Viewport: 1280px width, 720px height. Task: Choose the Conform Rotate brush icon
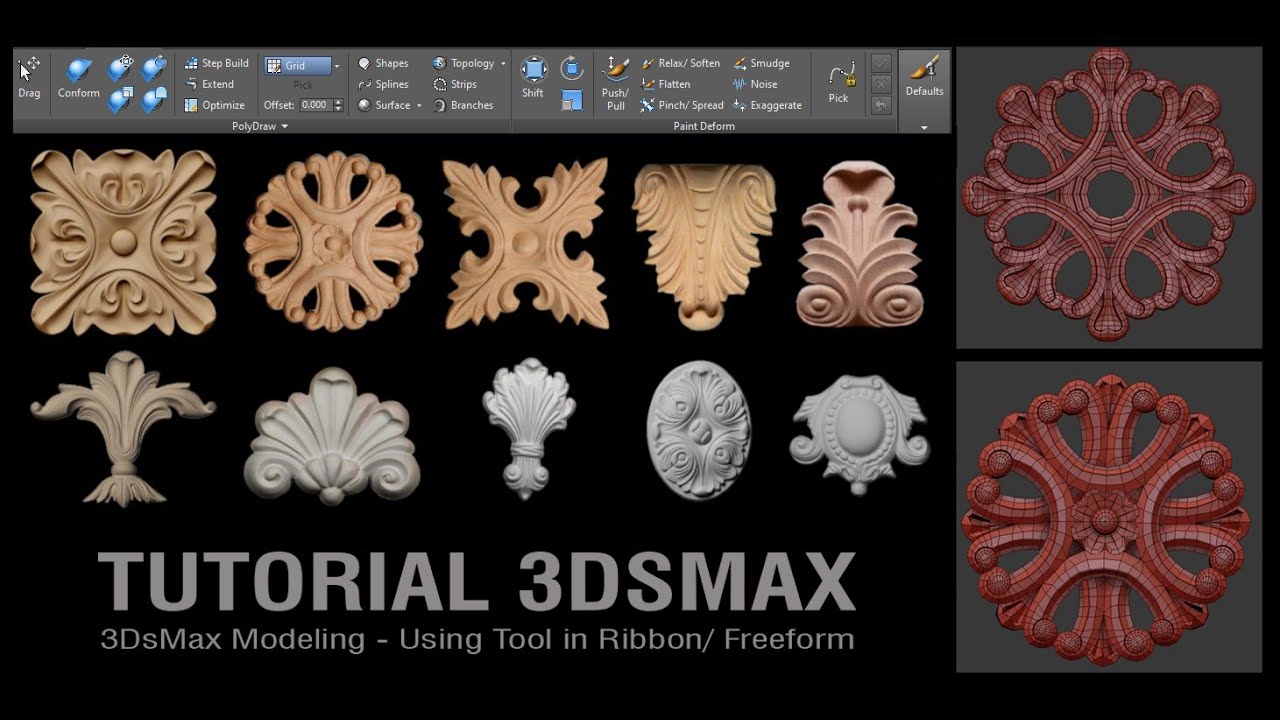coord(153,68)
